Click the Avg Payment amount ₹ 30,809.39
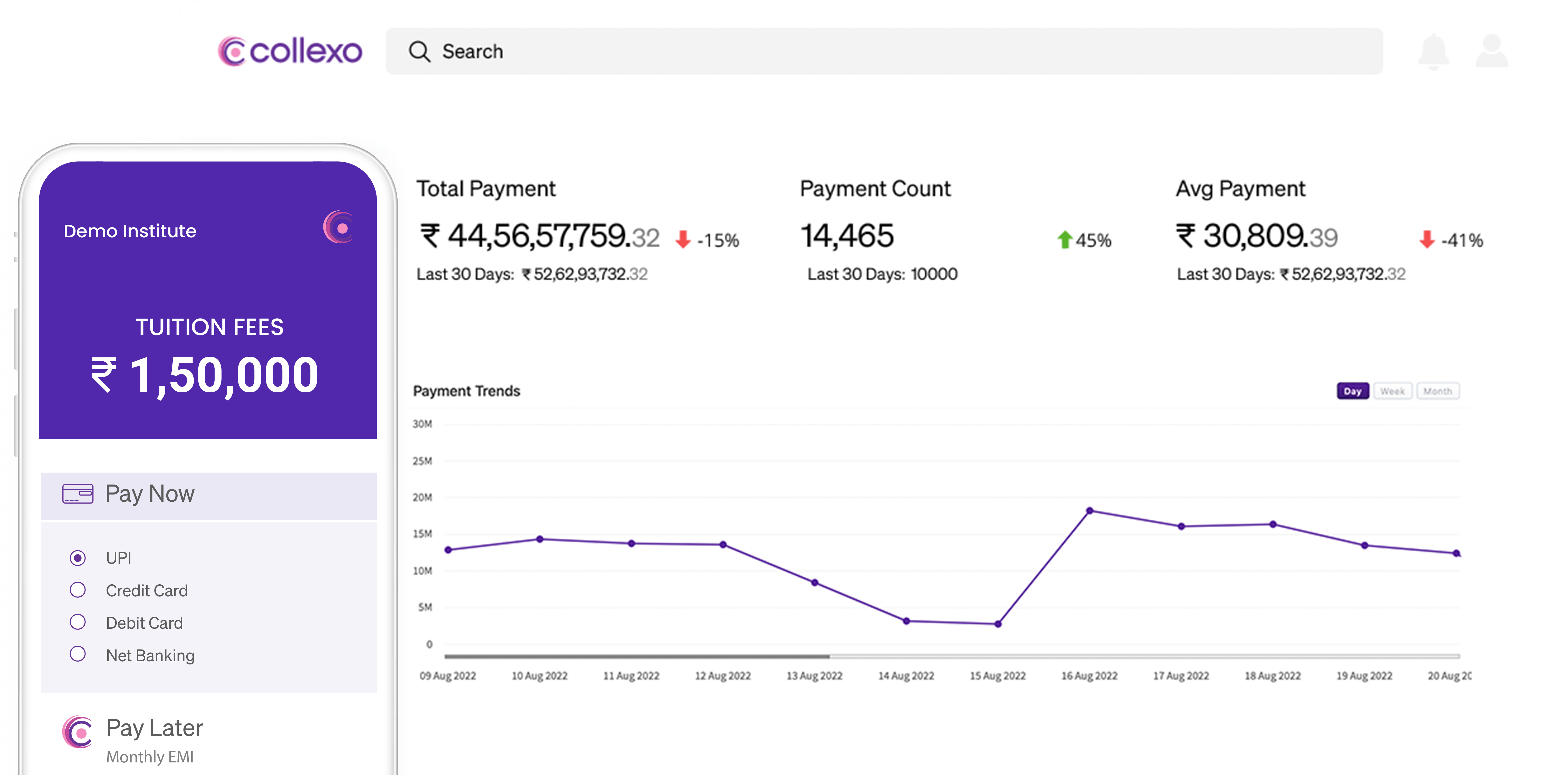 (1256, 236)
